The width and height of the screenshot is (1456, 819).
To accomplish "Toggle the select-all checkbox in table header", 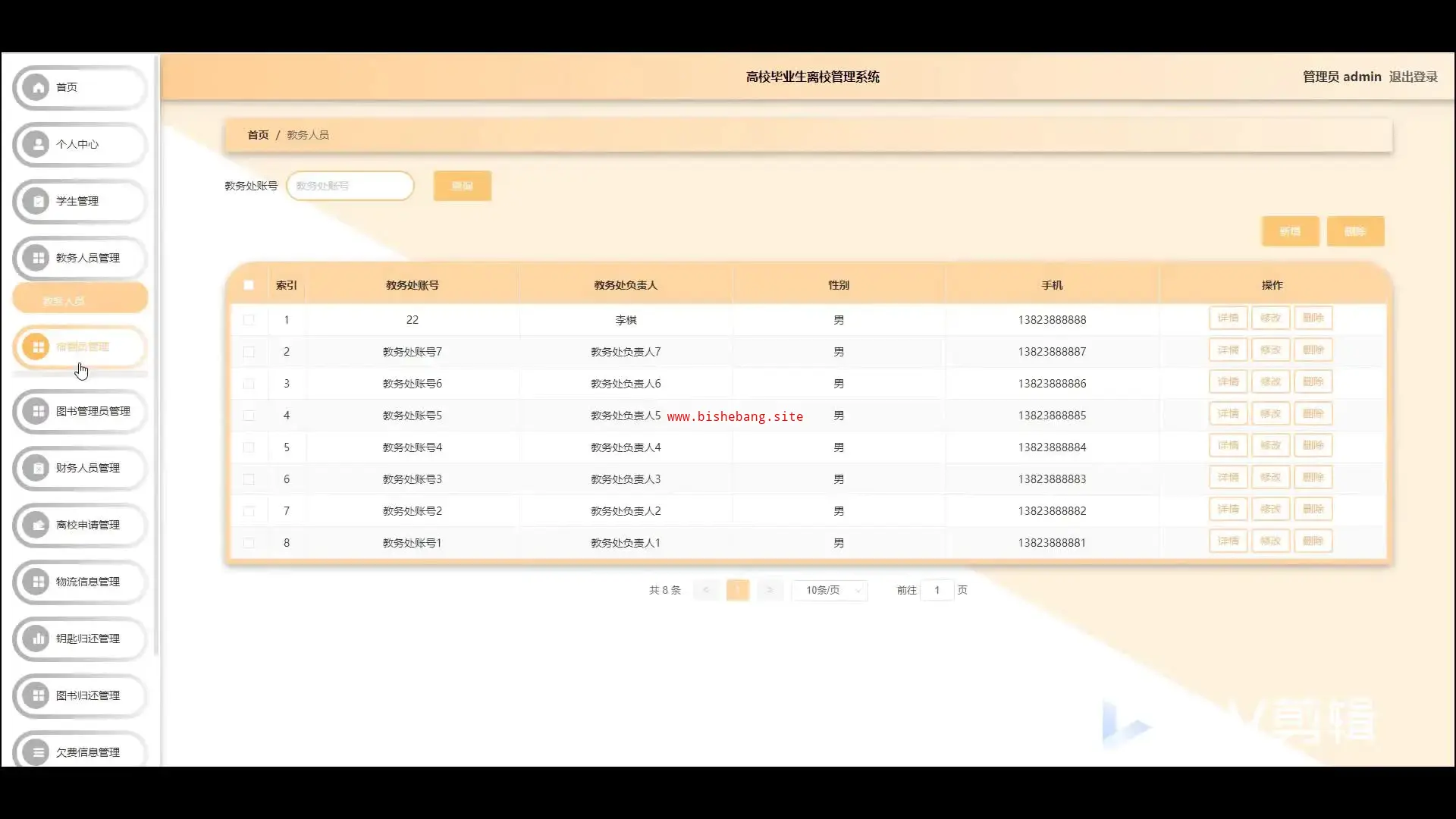I will click(249, 285).
